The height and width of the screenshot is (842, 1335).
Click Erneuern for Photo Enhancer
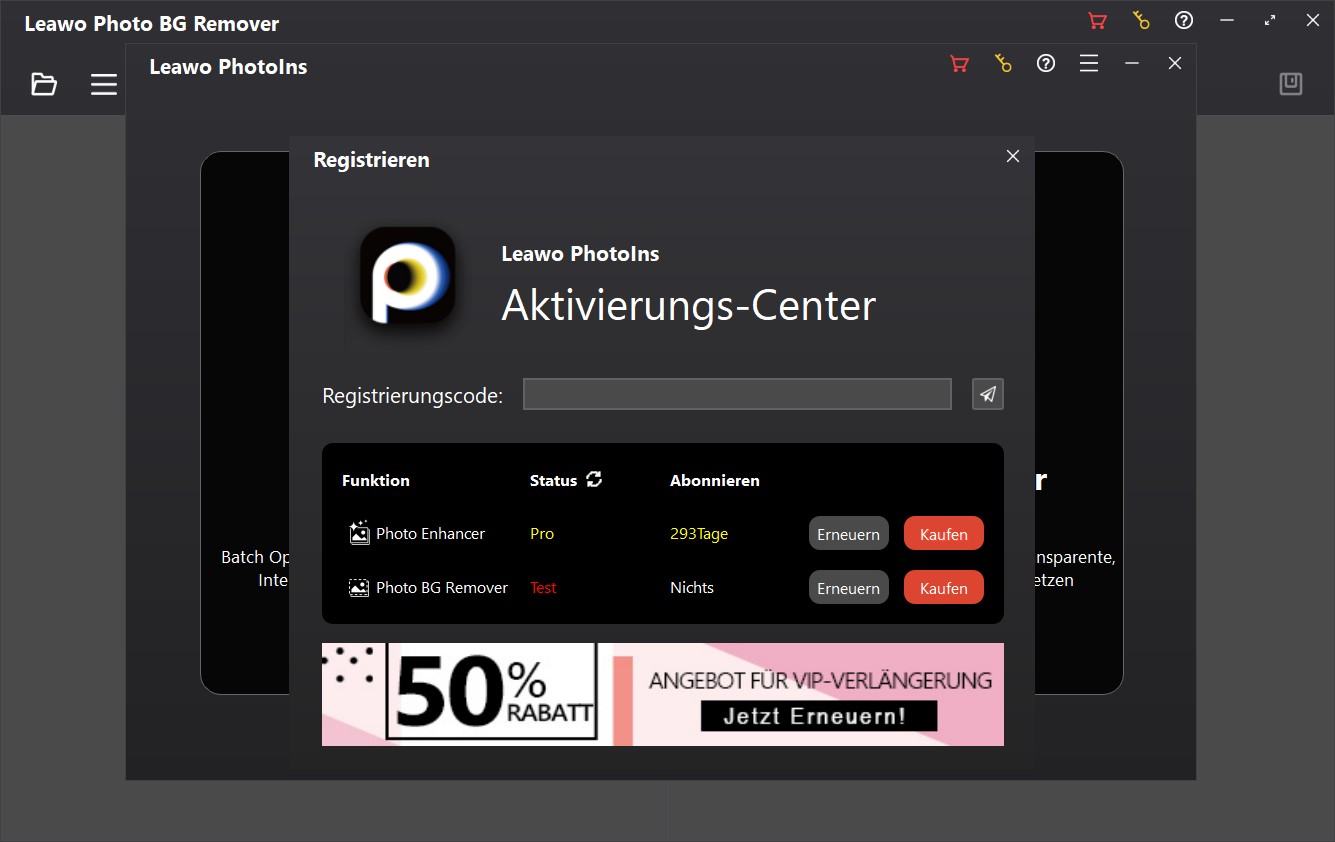(x=849, y=534)
